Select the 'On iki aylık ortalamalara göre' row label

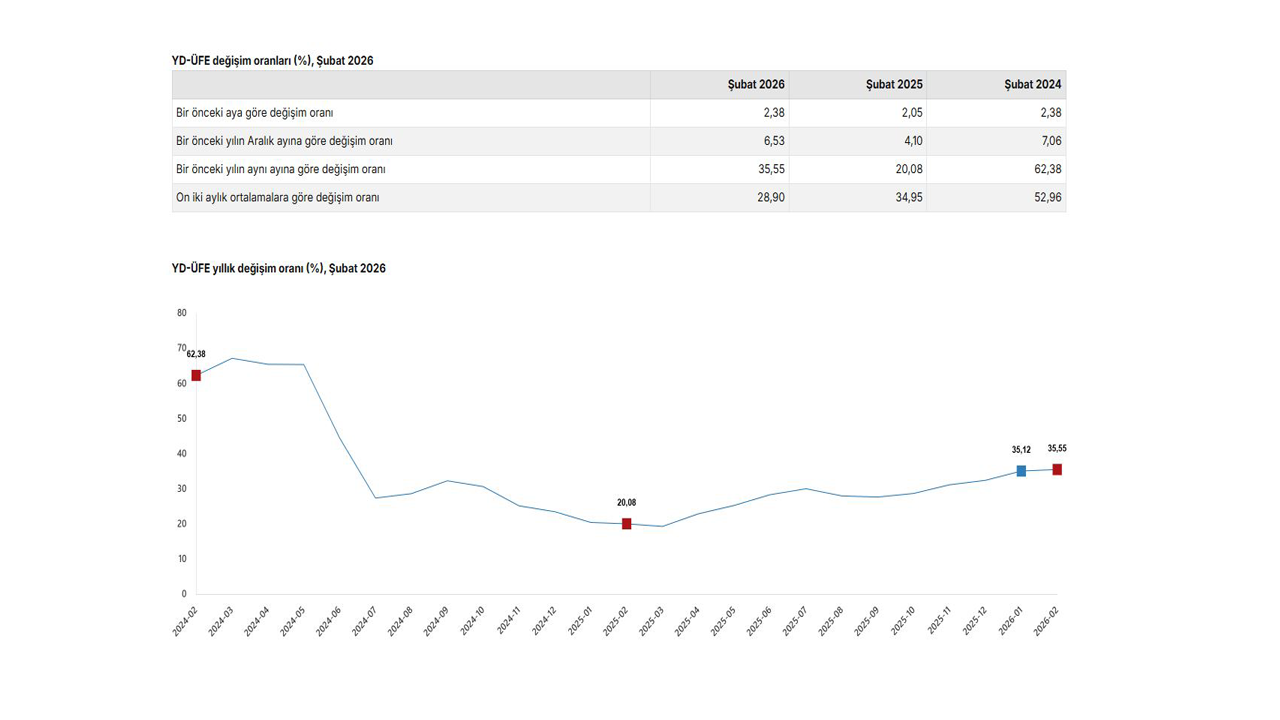[278, 198]
